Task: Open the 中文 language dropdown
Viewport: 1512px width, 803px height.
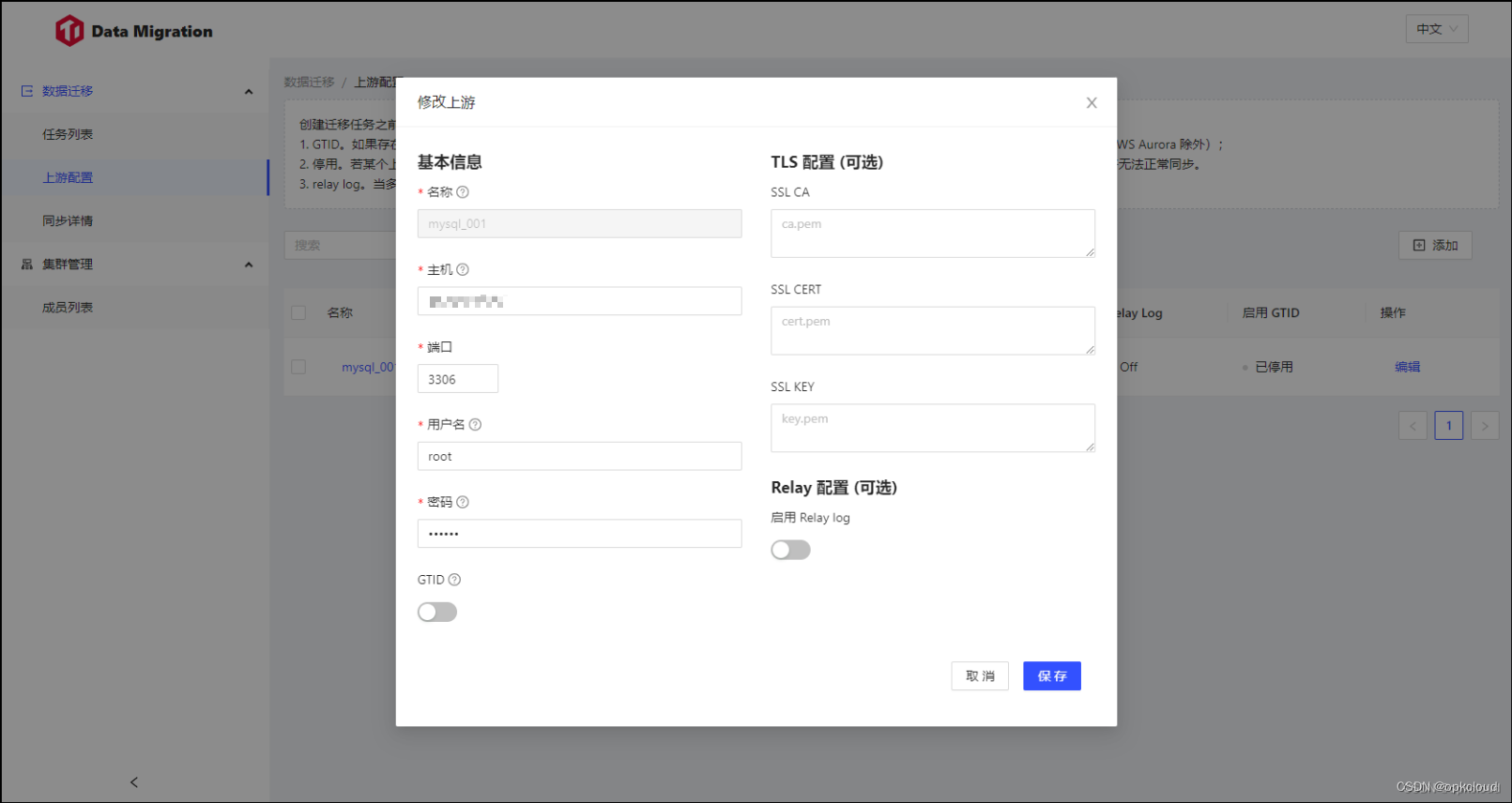Action: (1437, 29)
